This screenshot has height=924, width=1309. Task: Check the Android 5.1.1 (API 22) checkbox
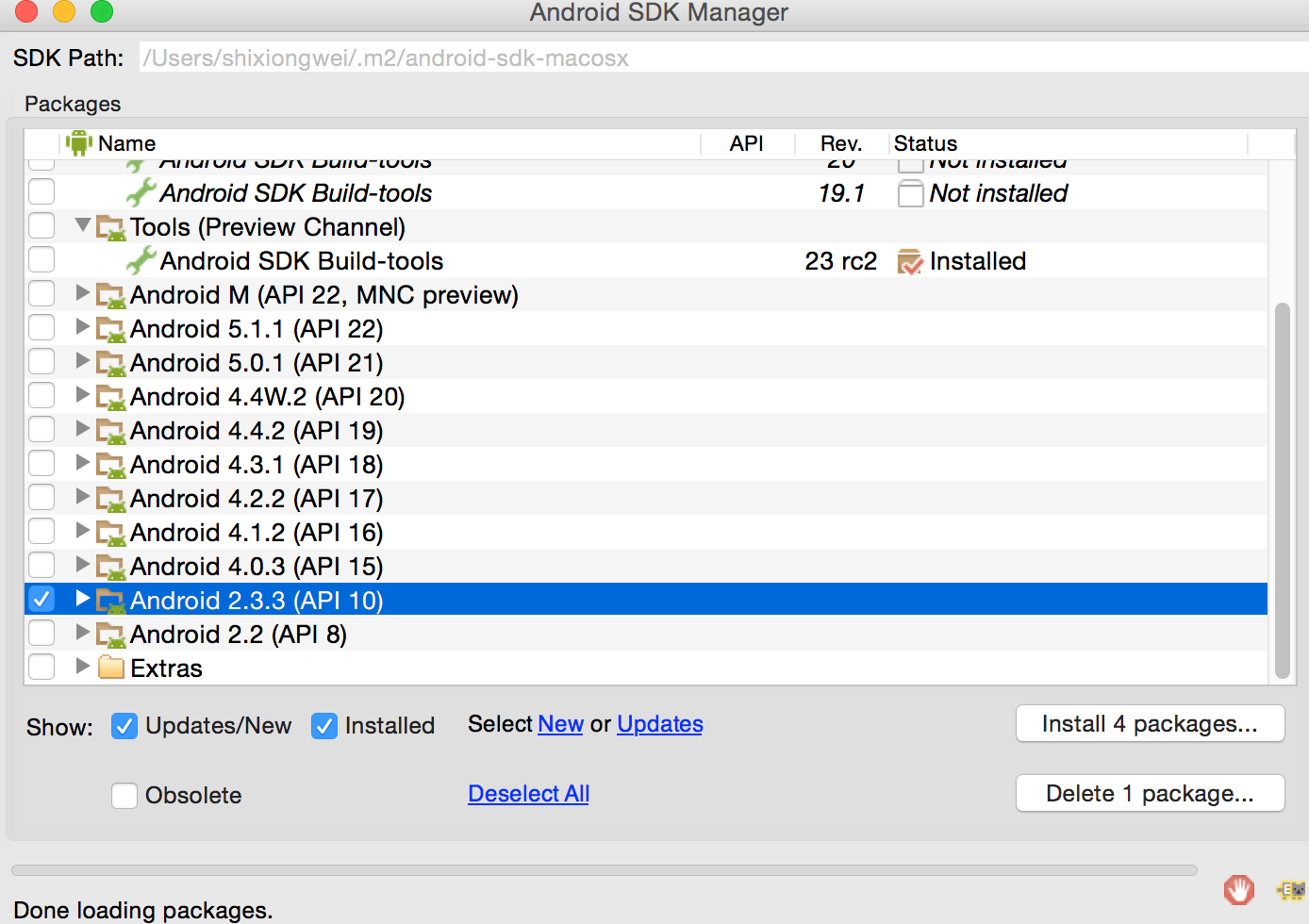click(41, 327)
